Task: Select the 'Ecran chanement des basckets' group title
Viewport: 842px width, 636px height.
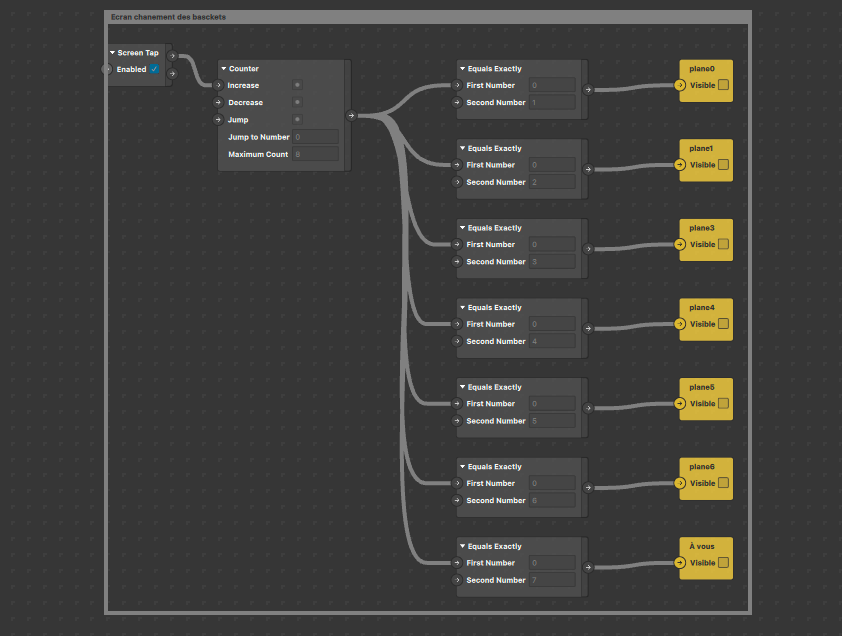Action: point(168,17)
